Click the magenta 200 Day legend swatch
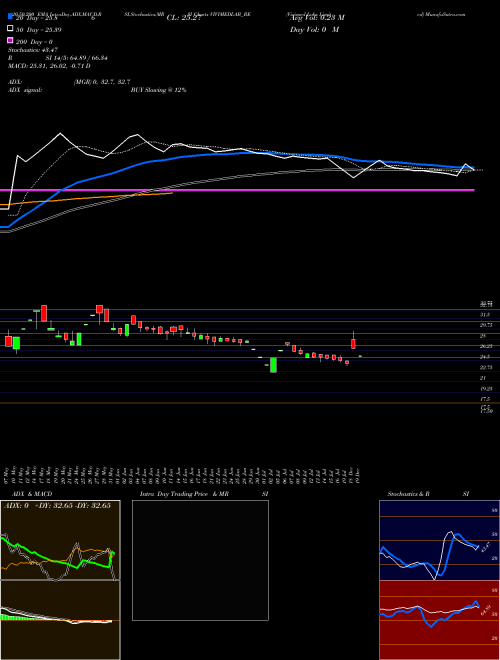 point(10,40)
